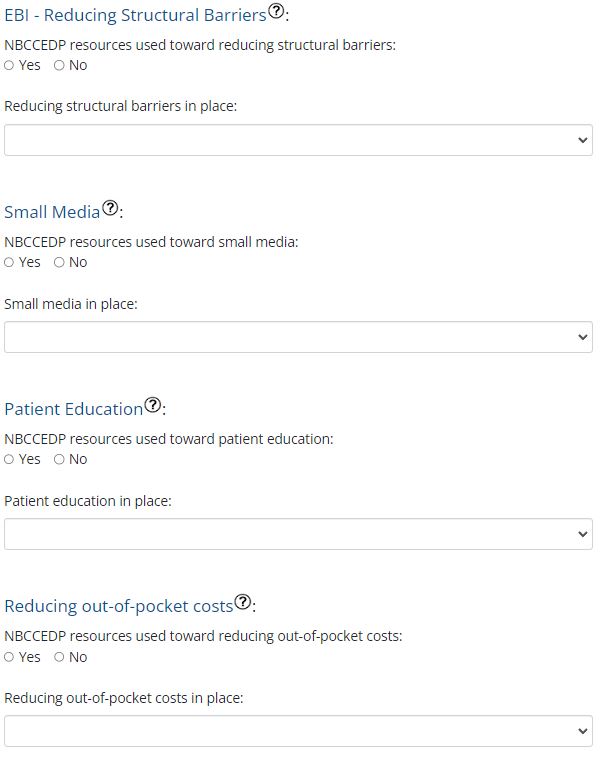The height and width of the screenshot is (765, 603).
Task: Show help for Patient Education heading
Action: click(153, 405)
